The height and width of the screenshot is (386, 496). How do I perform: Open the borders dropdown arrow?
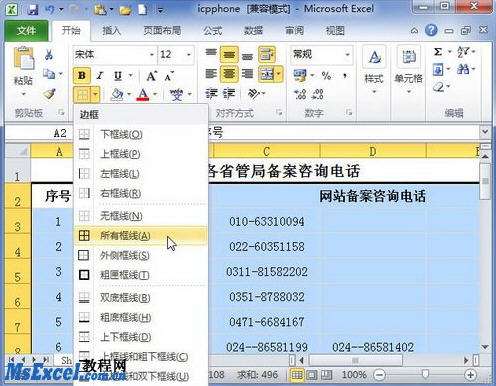(95, 95)
